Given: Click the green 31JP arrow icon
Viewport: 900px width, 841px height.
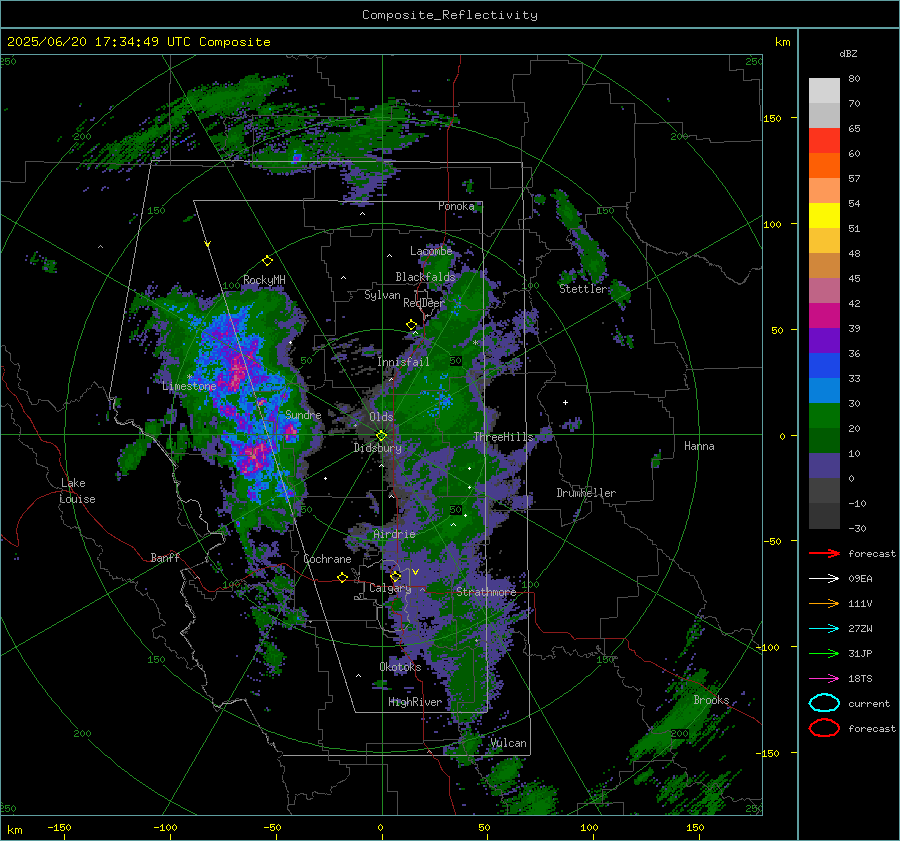Looking at the screenshot, I should tap(824, 653).
